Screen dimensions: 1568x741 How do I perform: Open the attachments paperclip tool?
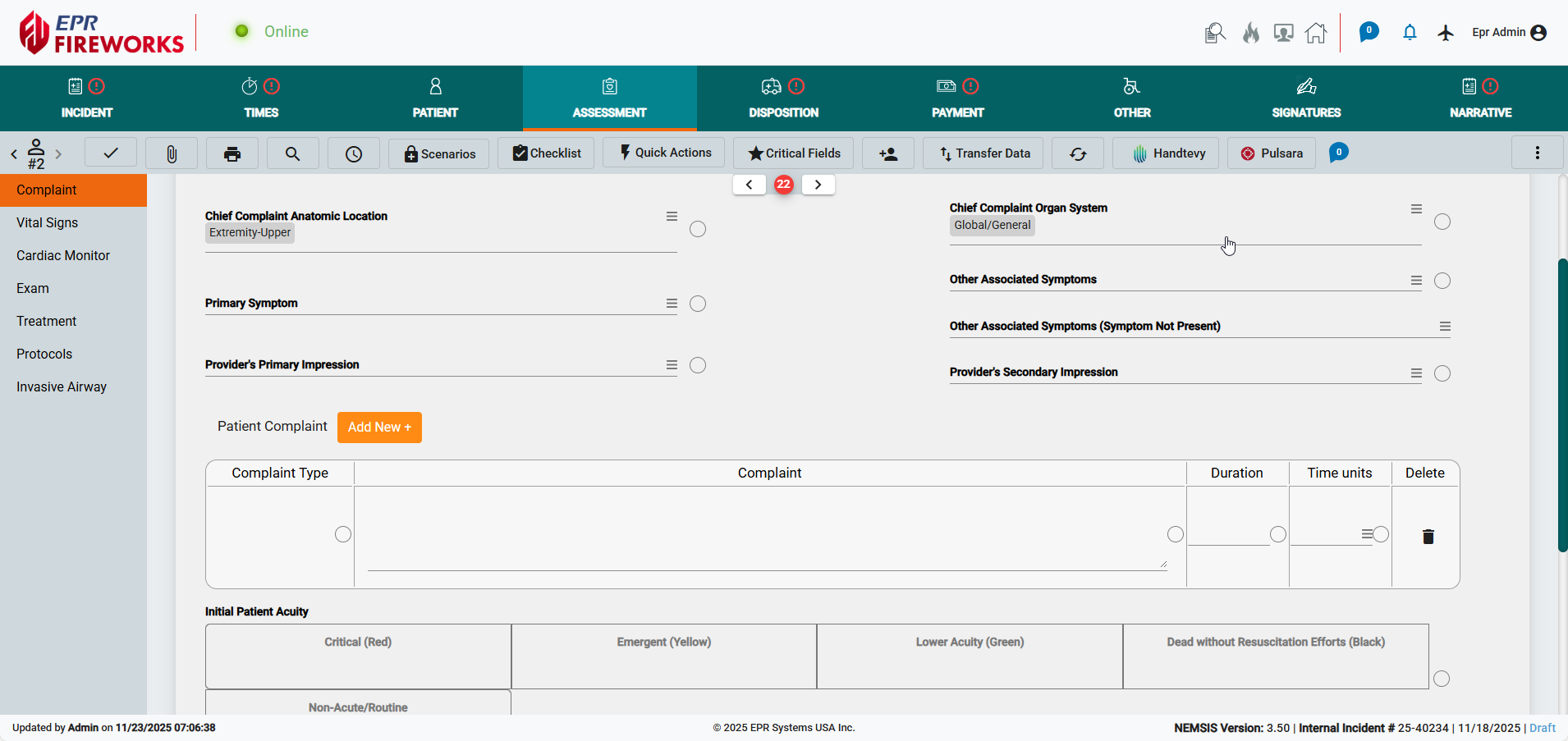point(172,153)
